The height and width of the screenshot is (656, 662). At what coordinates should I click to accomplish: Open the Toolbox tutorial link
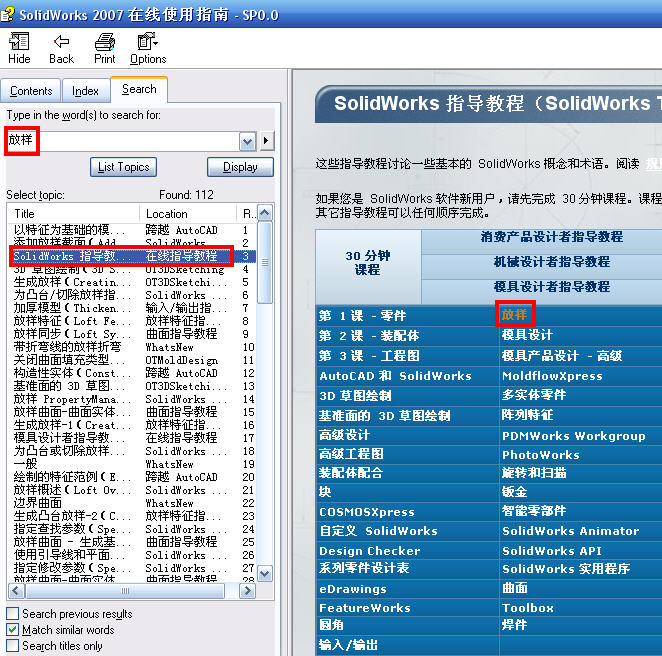point(527,608)
